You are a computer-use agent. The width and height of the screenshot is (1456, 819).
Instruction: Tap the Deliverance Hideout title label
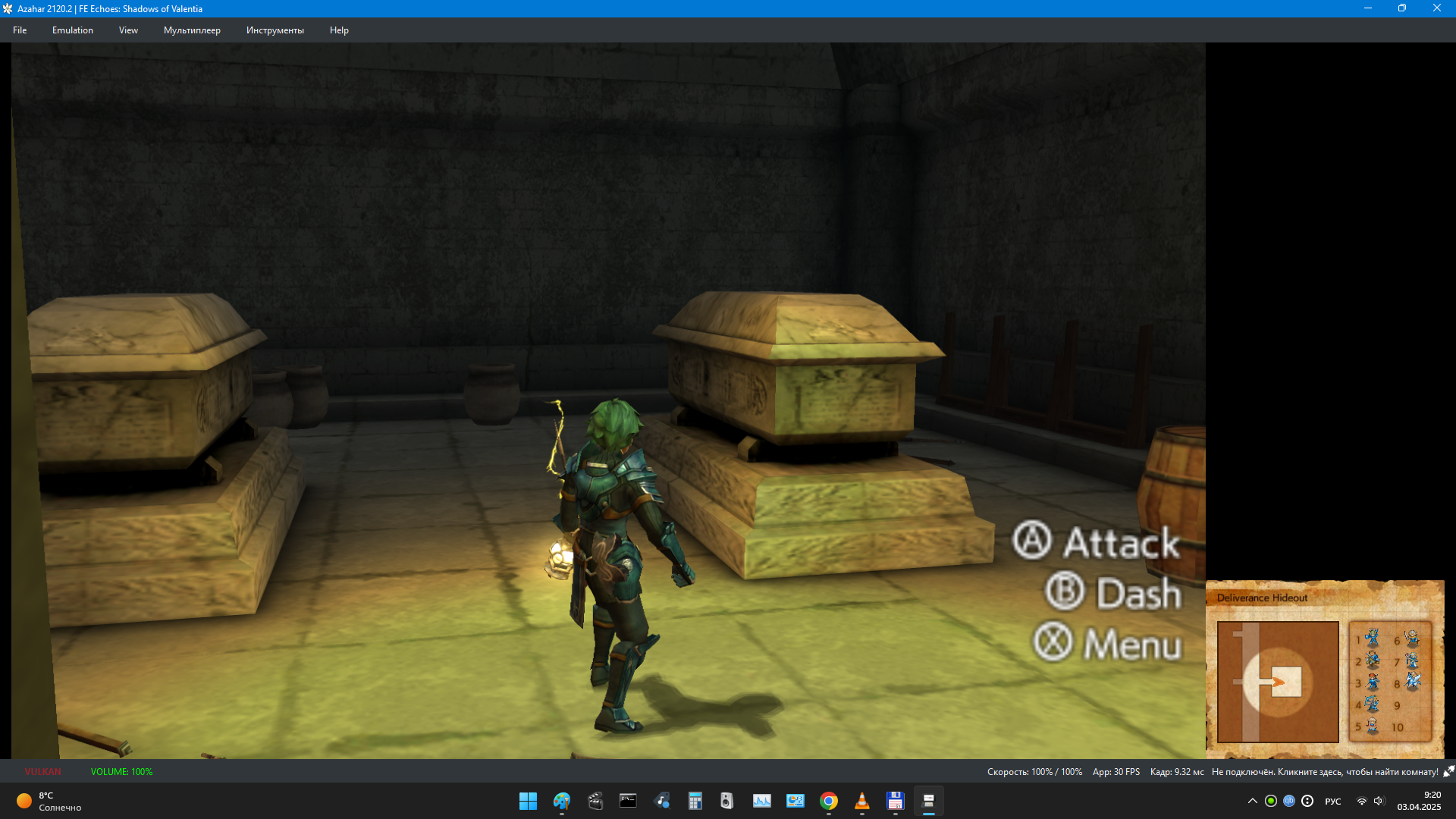1262,598
